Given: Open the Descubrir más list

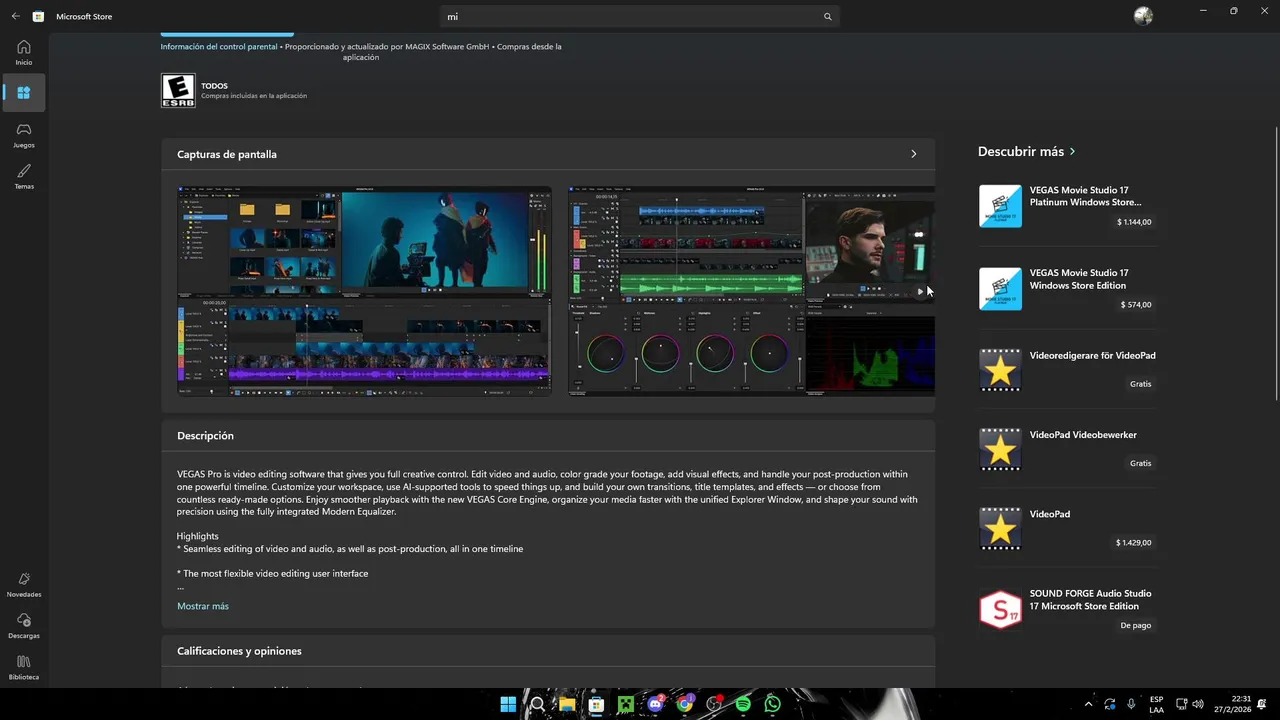Looking at the screenshot, I should click(x=1027, y=151).
